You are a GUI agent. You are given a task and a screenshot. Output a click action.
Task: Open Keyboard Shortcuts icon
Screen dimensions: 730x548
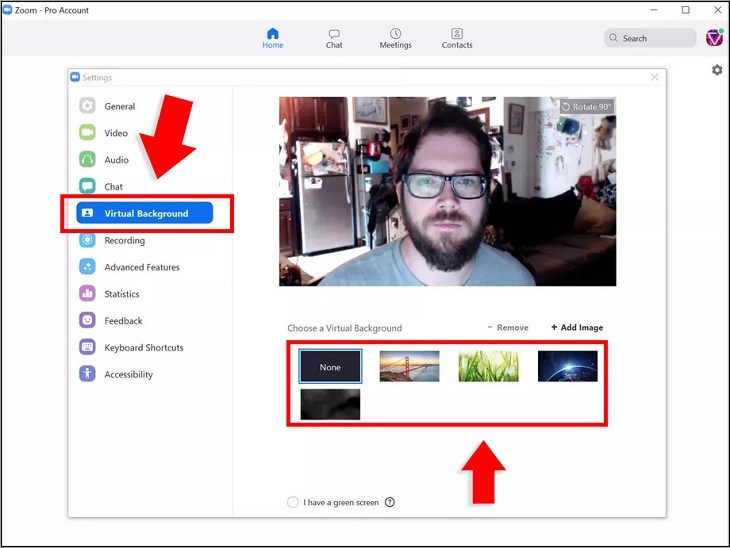87,347
